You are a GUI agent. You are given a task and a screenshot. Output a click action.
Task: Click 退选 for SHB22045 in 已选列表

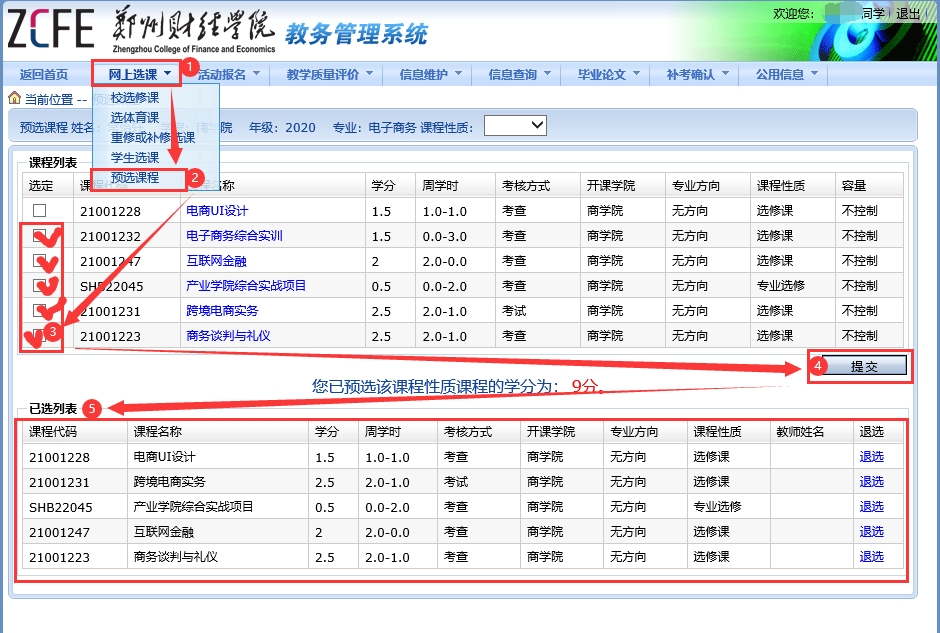pos(872,507)
